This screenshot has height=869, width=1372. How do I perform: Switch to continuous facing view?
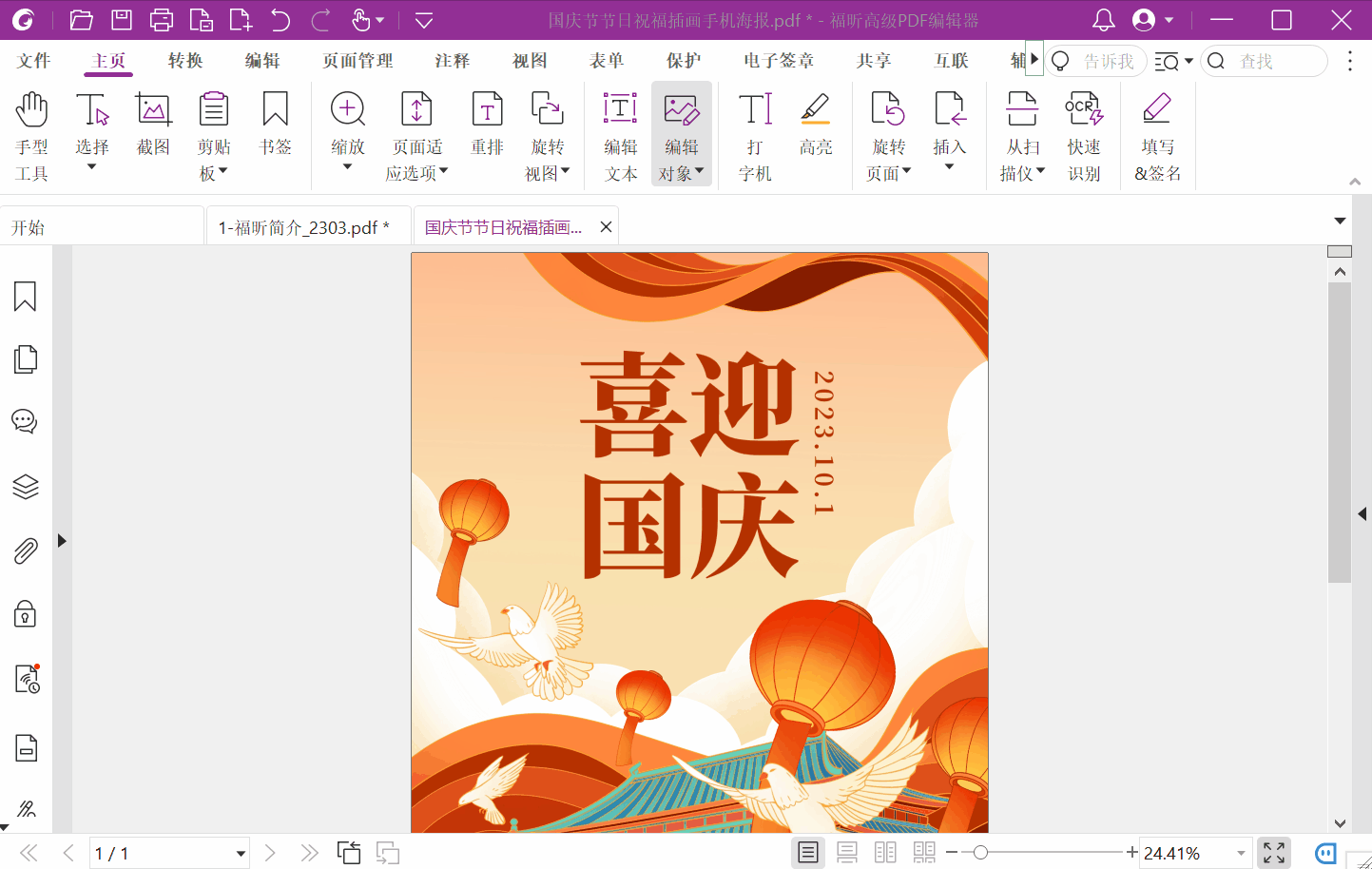coord(924,853)
